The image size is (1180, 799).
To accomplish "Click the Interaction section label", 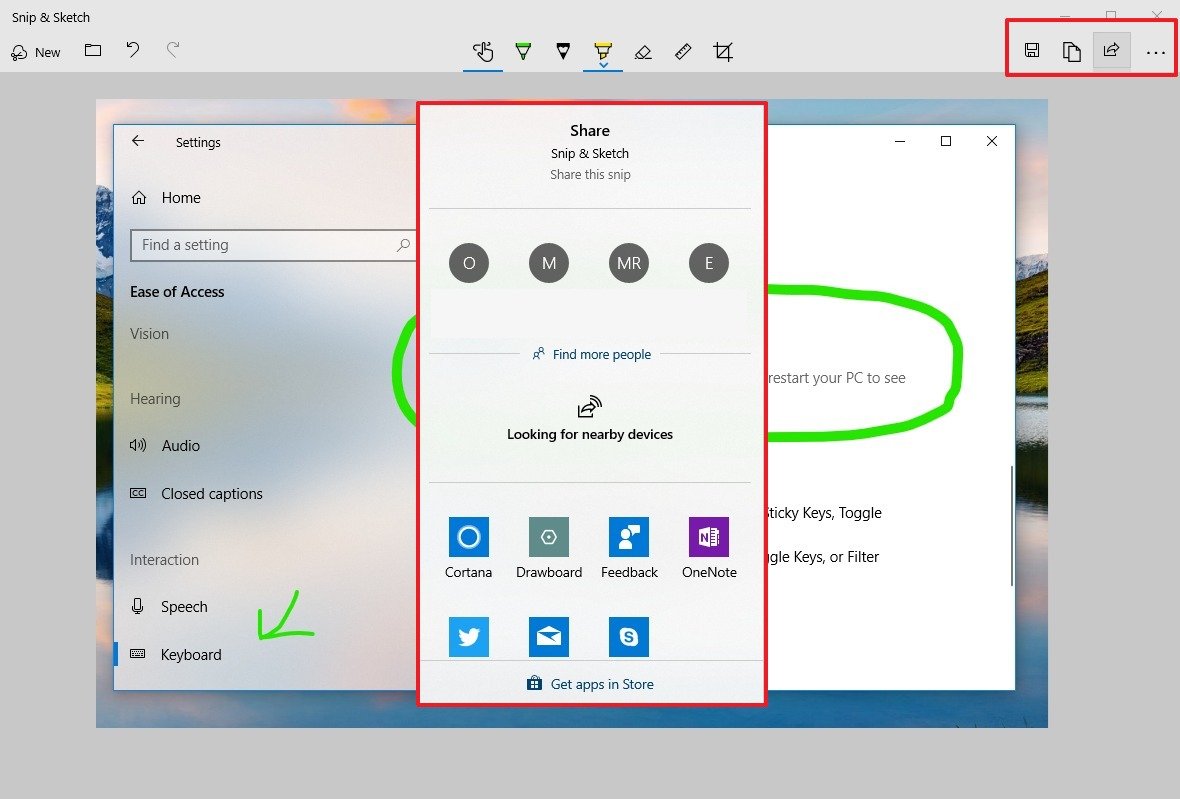I will 164,560.
